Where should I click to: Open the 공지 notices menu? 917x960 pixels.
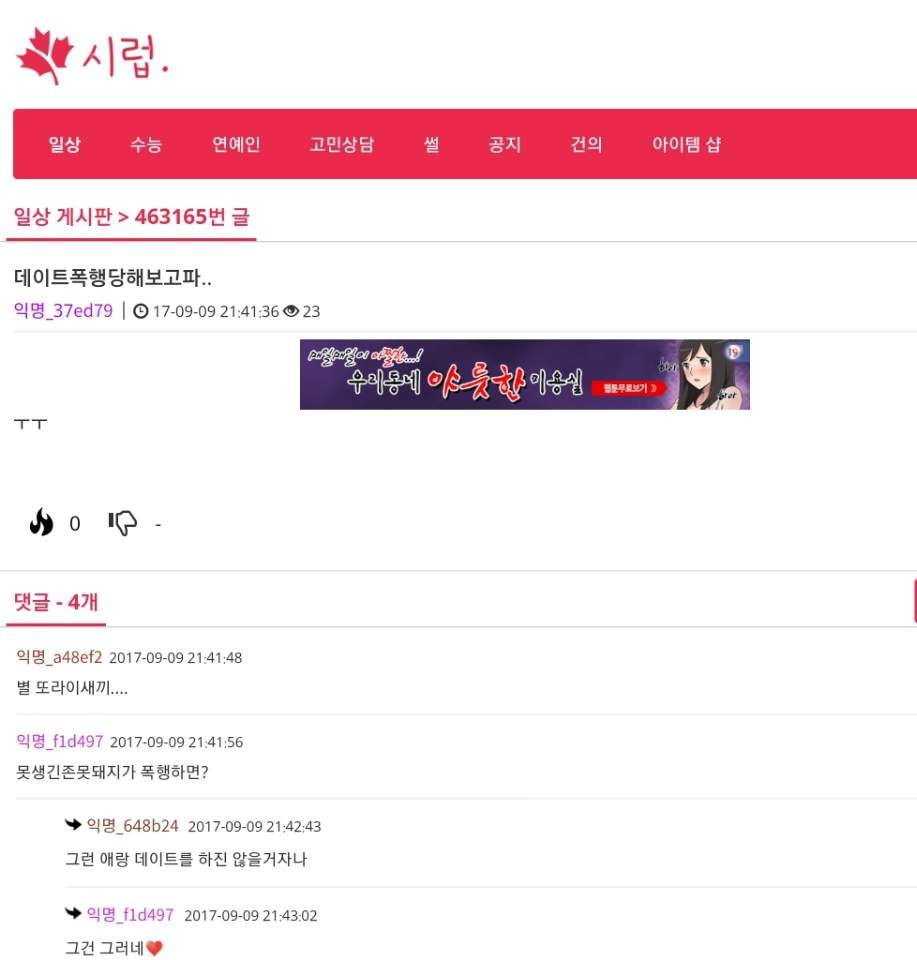(x=504, y=144)
